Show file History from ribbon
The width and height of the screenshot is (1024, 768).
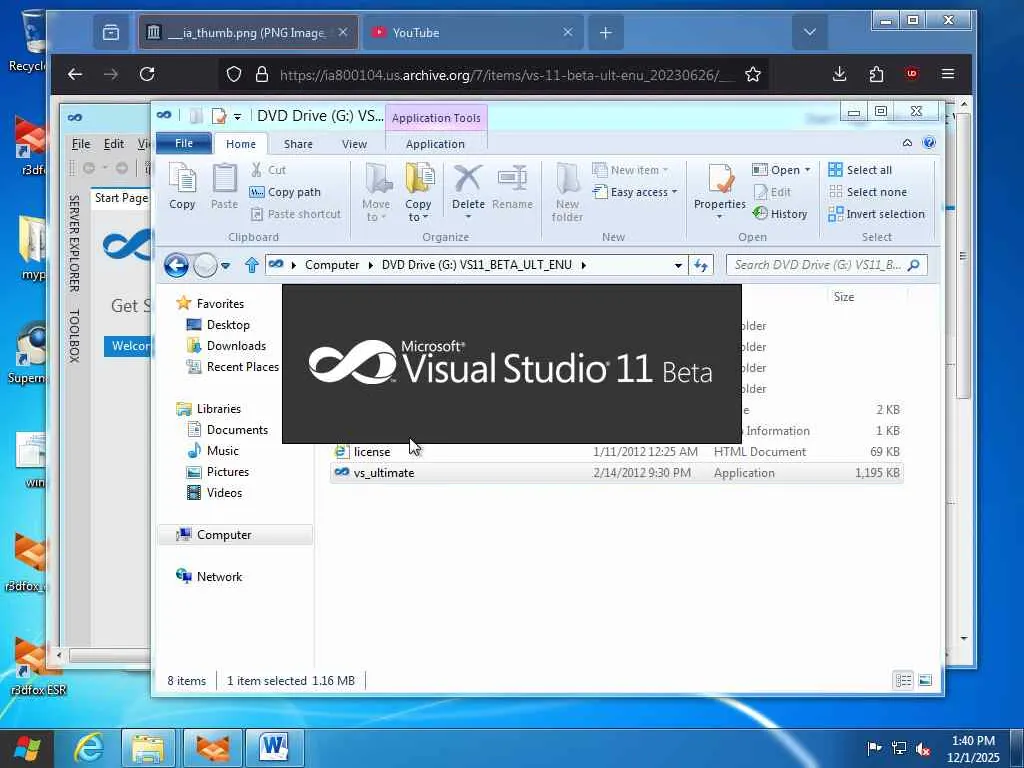pyautogui.click(x=780, y=214)
